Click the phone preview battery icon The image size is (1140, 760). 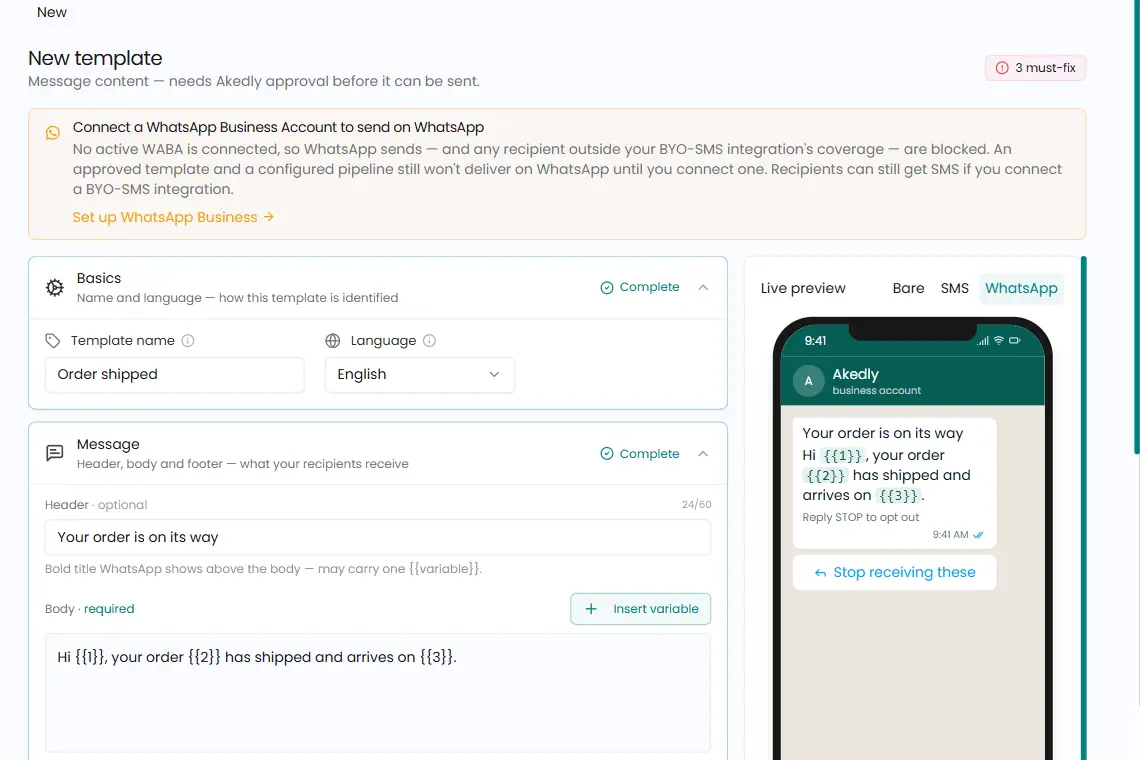(1015, 340)
